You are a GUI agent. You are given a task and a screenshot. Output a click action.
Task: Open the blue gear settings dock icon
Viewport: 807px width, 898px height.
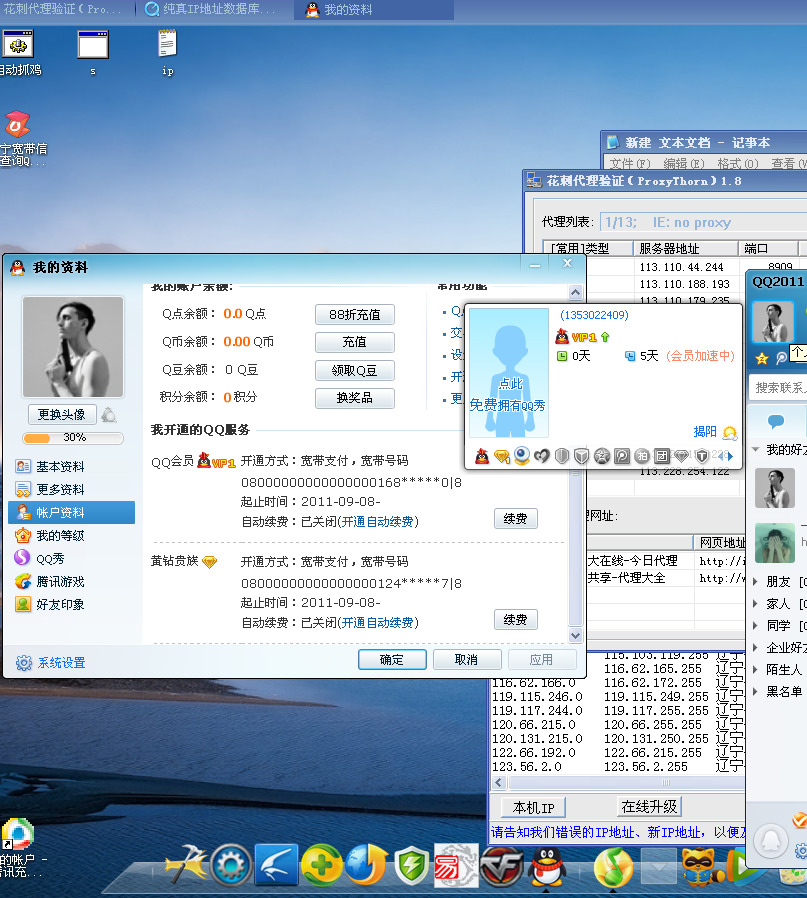[231, 865]
